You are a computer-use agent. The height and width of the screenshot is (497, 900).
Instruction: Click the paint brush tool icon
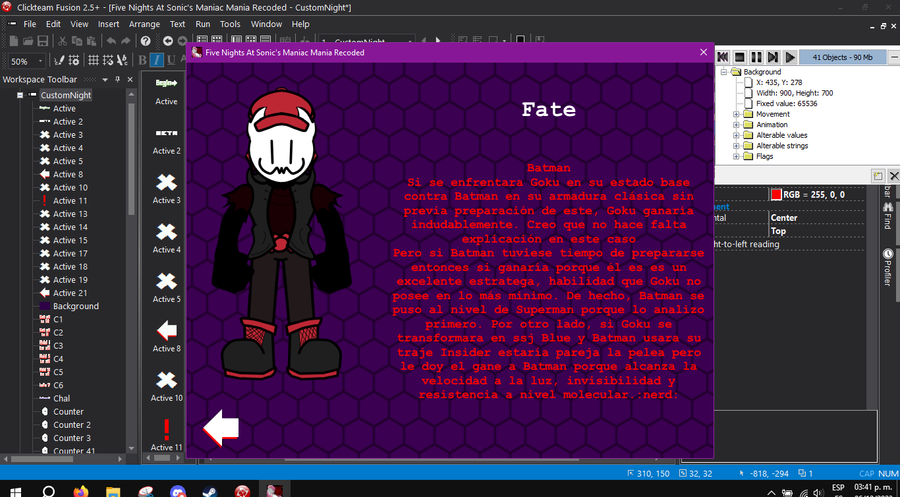59,60
